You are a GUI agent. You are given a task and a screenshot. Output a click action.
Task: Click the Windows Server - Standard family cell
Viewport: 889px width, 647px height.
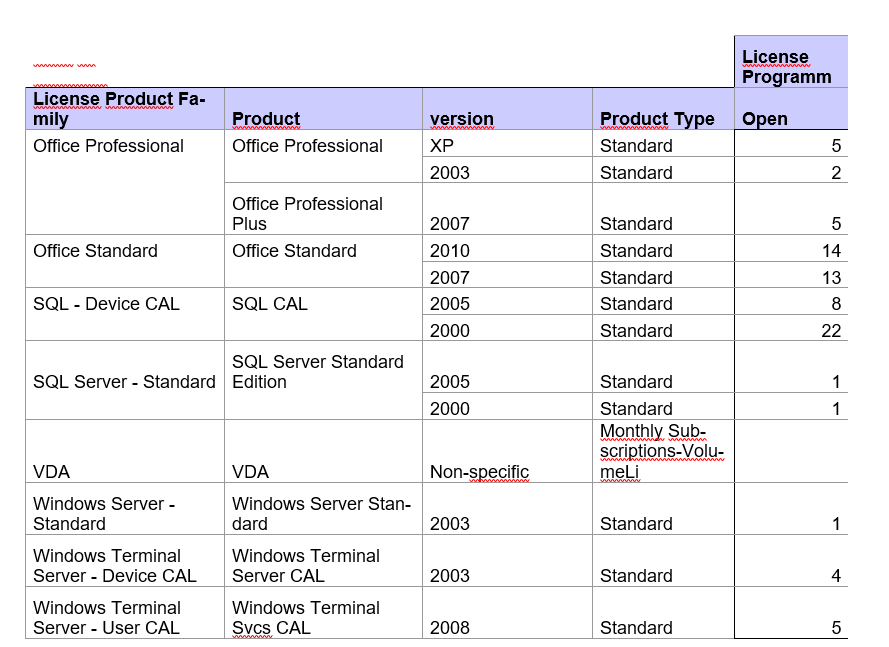coord(125,509)
